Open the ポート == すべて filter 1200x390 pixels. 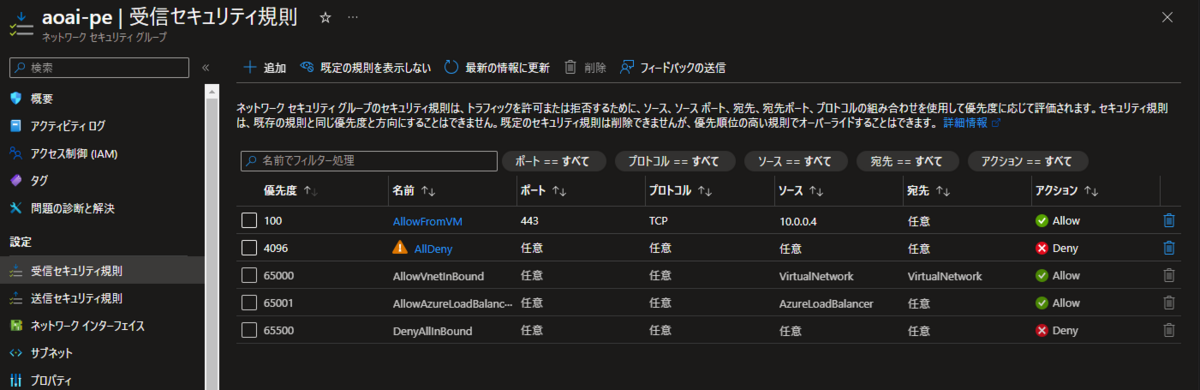pyautogui.click(x=553, y=161)
